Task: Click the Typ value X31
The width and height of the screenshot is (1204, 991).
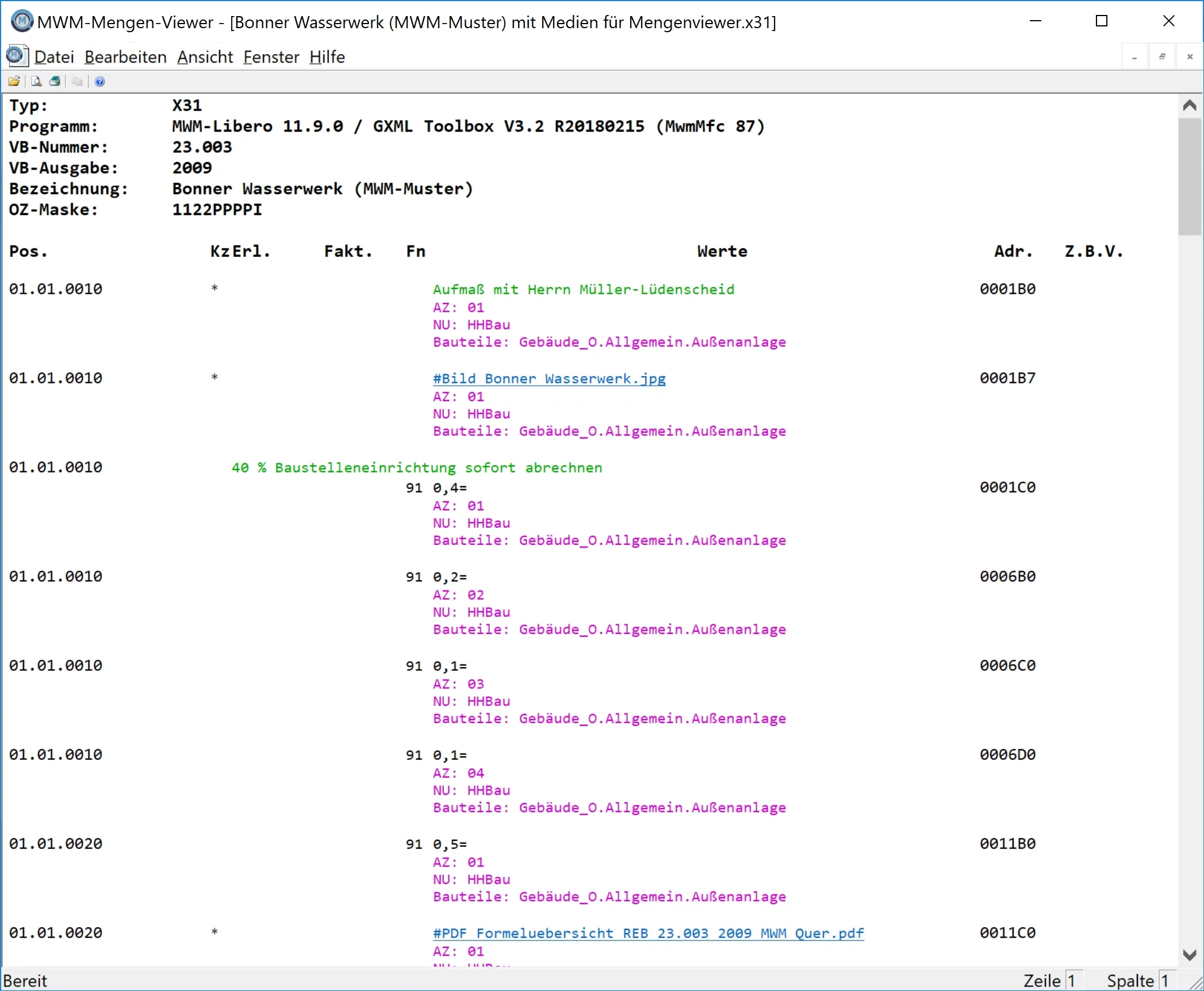Action: pyautogui.click(x=187, y=105)
